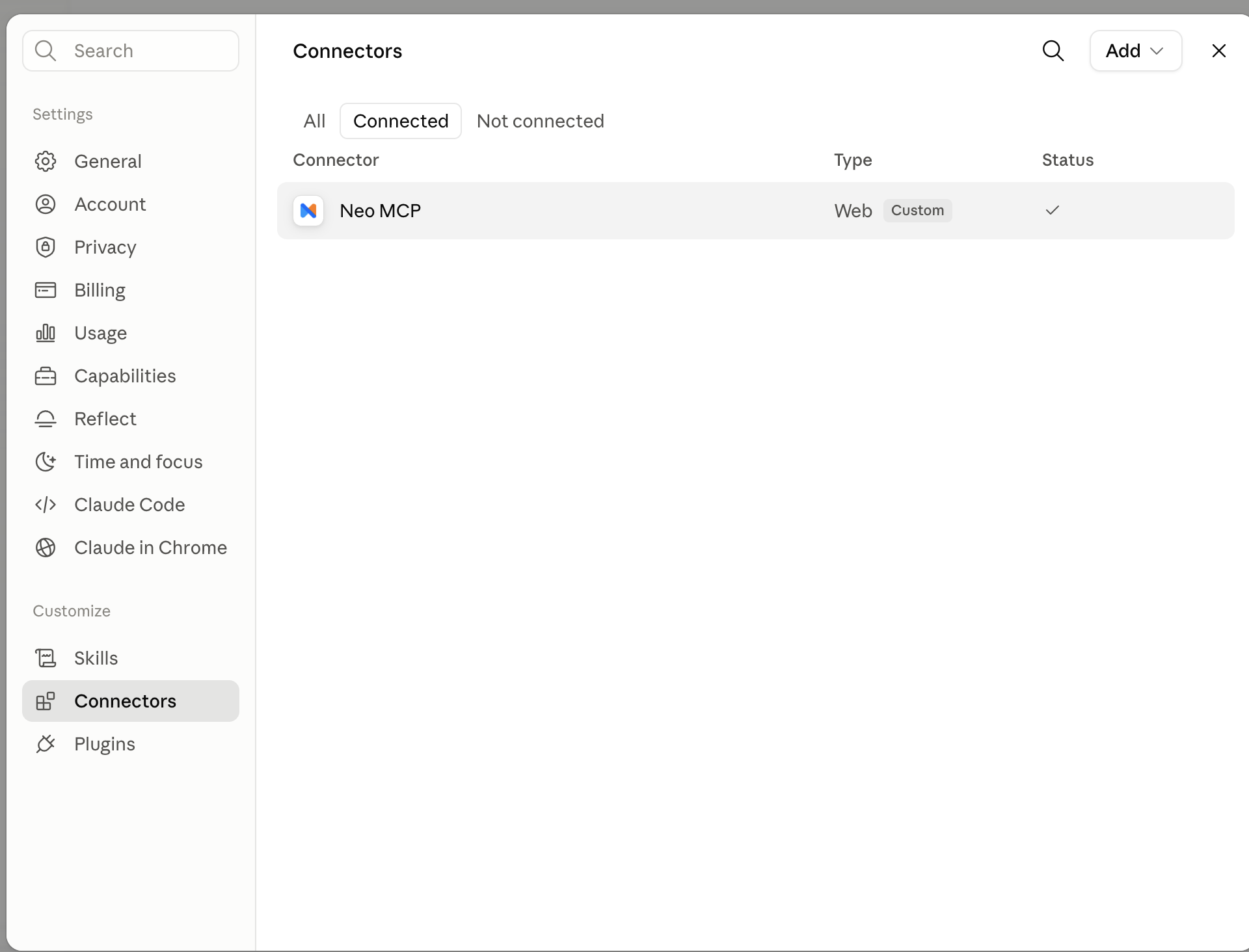Open the Reflect section

[131, 419]
